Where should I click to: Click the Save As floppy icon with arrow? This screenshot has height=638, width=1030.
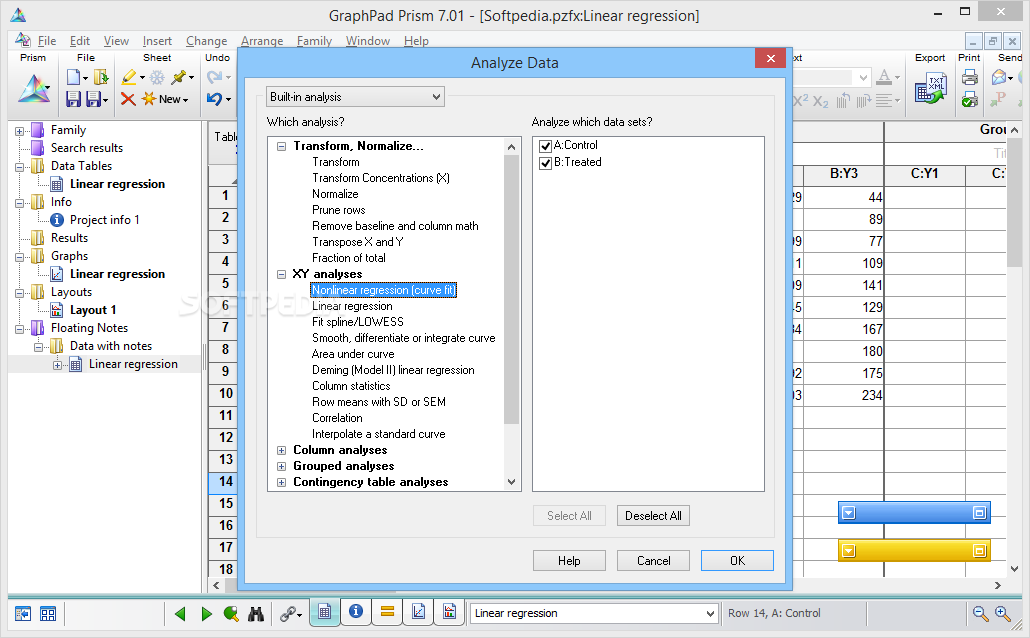[x=95, y=99]
